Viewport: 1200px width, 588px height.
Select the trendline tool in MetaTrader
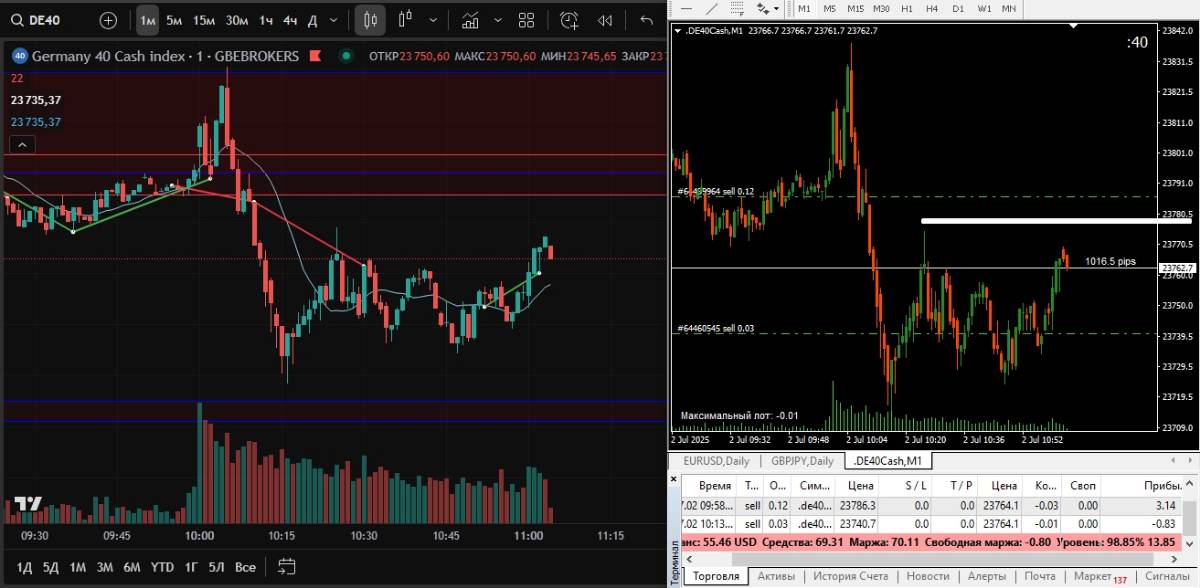(713, 8)
